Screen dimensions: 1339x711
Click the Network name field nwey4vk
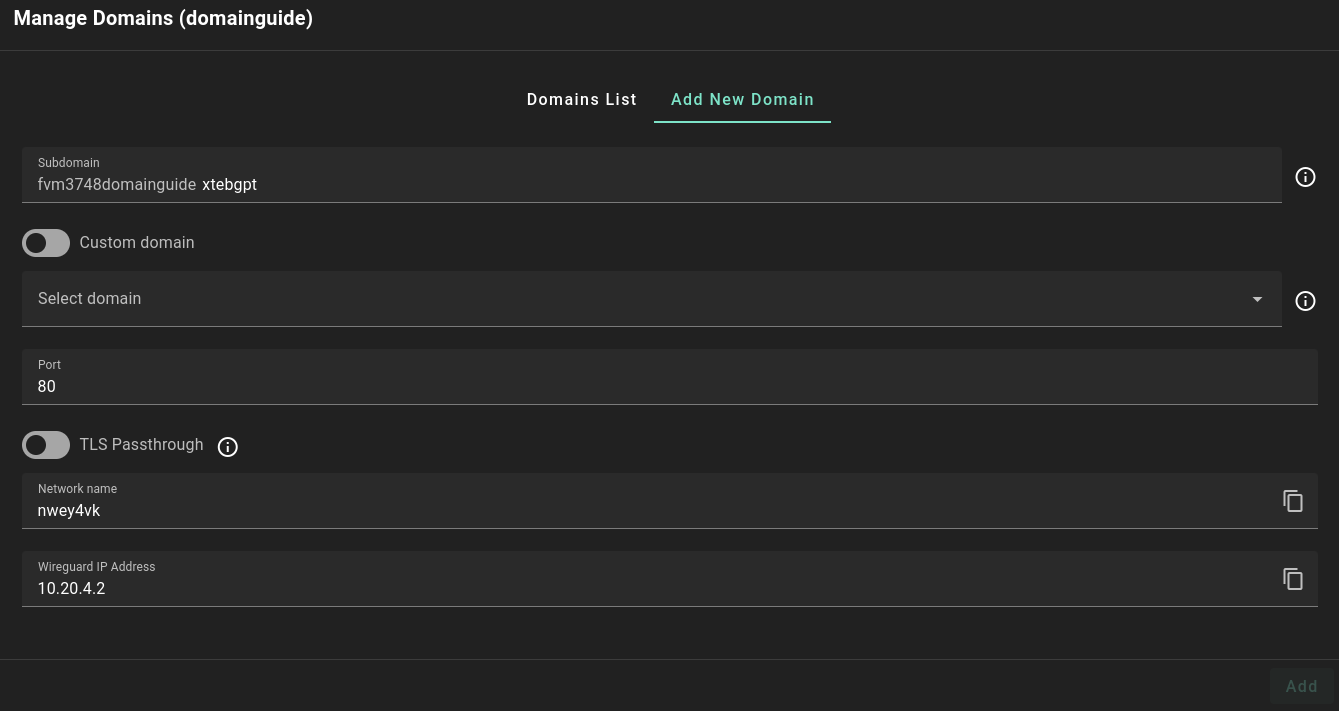coord(640,510)
